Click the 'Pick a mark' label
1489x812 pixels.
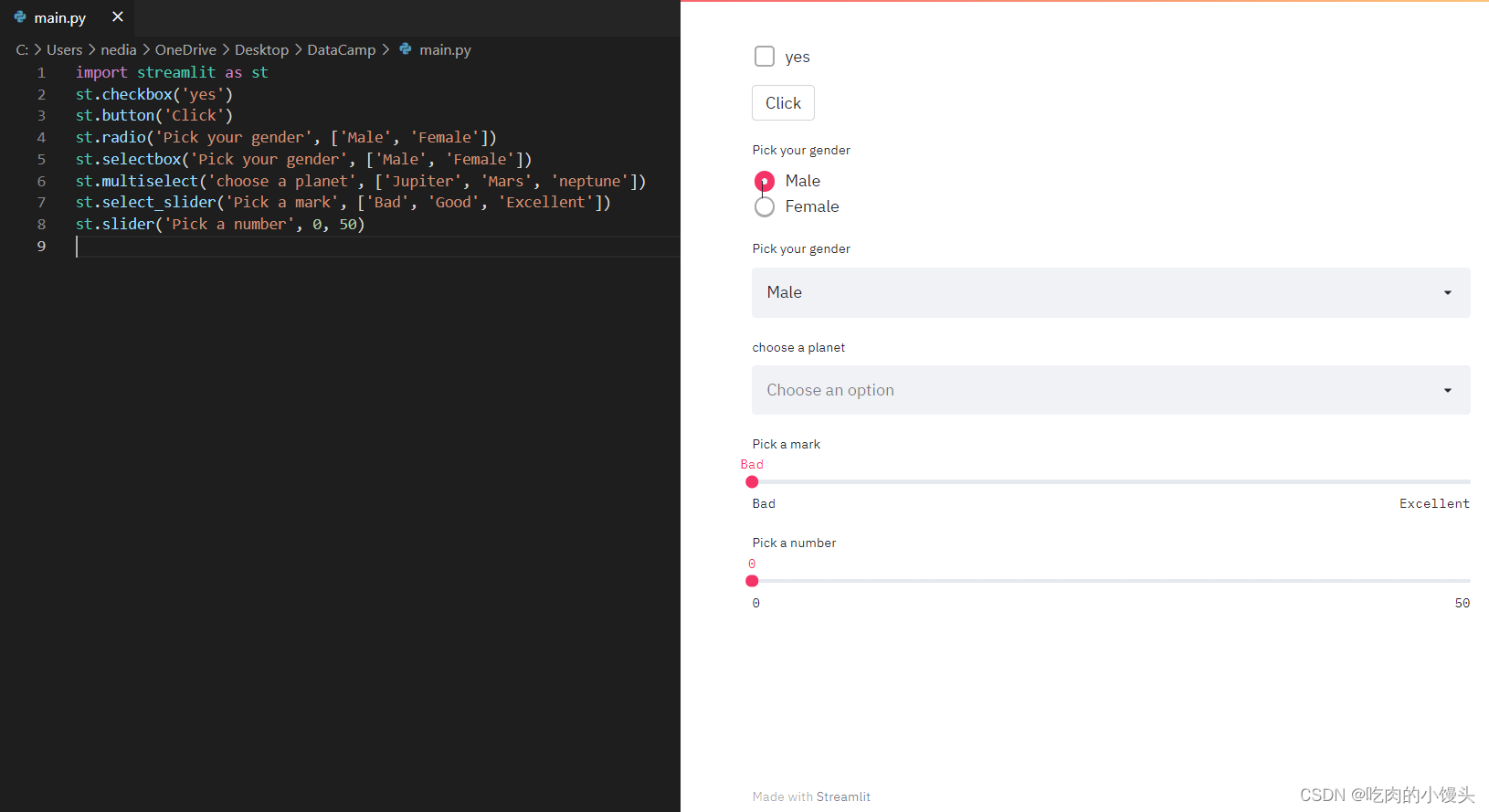coord(787,444)
